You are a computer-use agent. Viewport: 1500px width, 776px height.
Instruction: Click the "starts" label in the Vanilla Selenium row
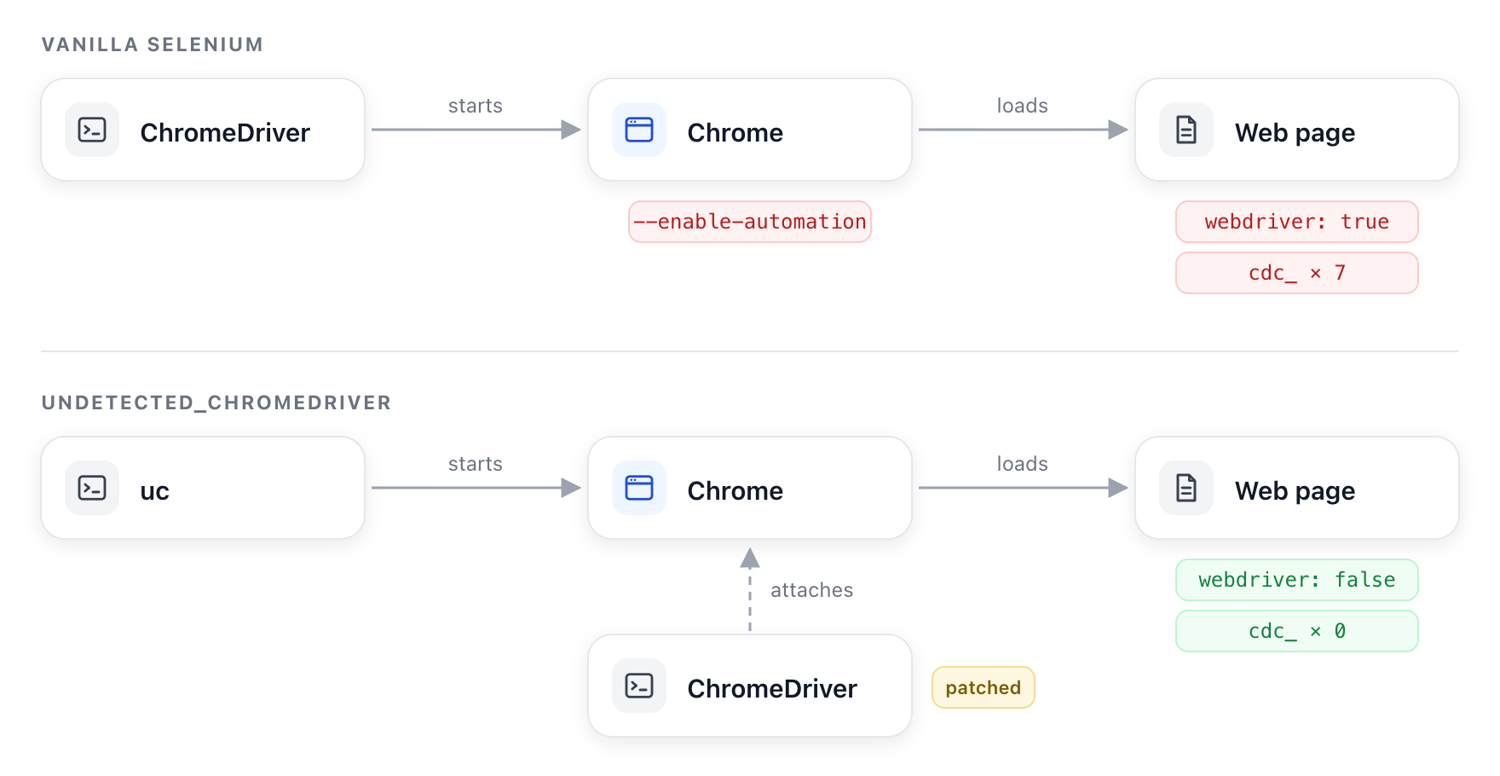[475, 106]
